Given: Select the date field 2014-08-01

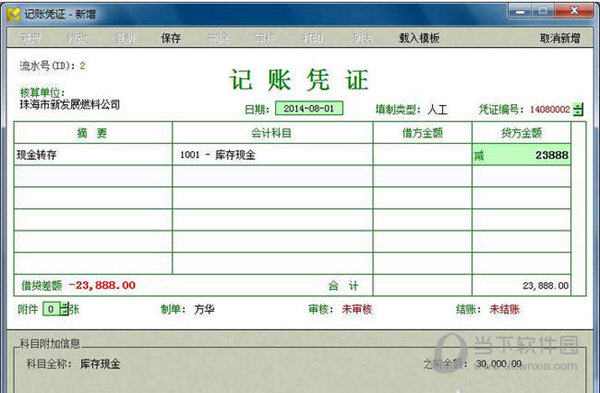Looking at the screenshot, I should (x=309, y=108).
